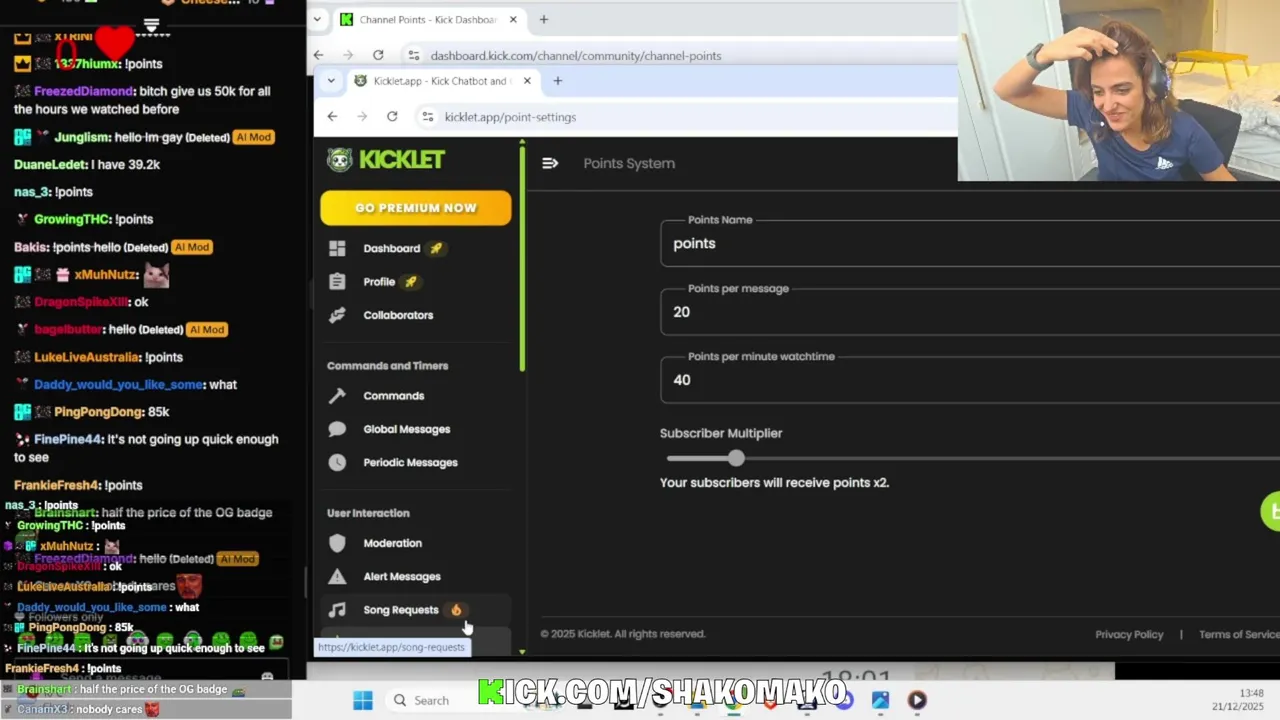Open the Moderation page
This screenshot has width=1280, height=720.
click(393, 543)
